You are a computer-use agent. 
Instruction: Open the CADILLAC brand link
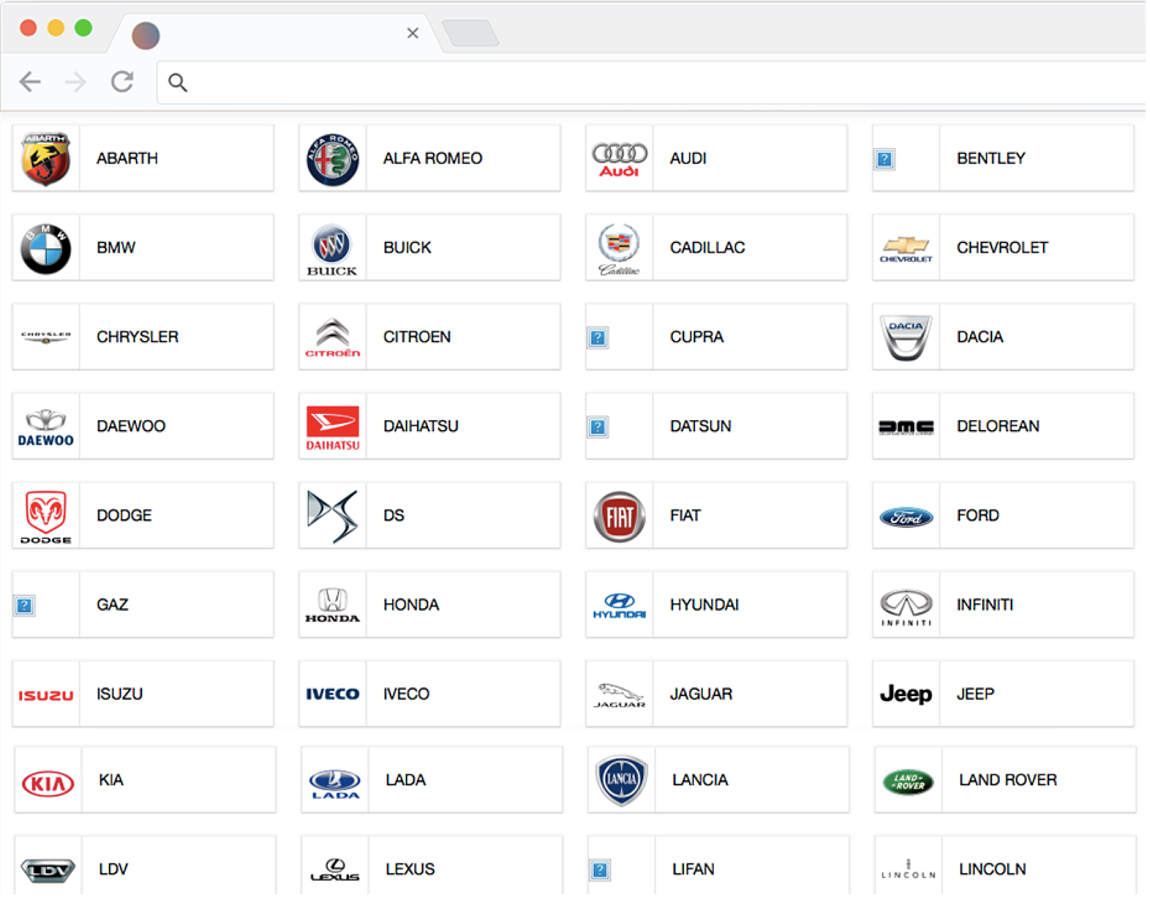(x=717, y=248)
